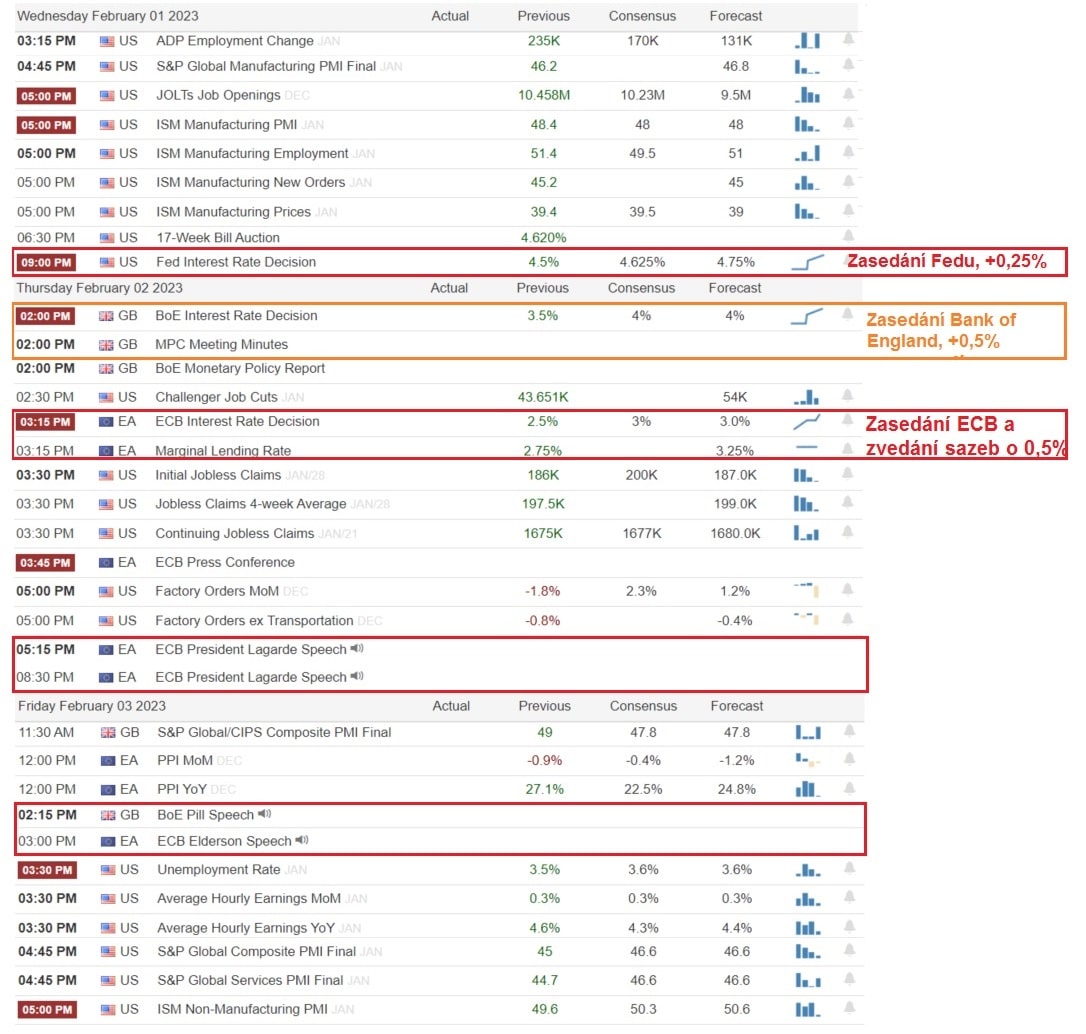Viewport: 1086px width, 1034px height.
Task: Click bell icon for S&P Global Services PMI Final
Action: click(x=849, y=979)
